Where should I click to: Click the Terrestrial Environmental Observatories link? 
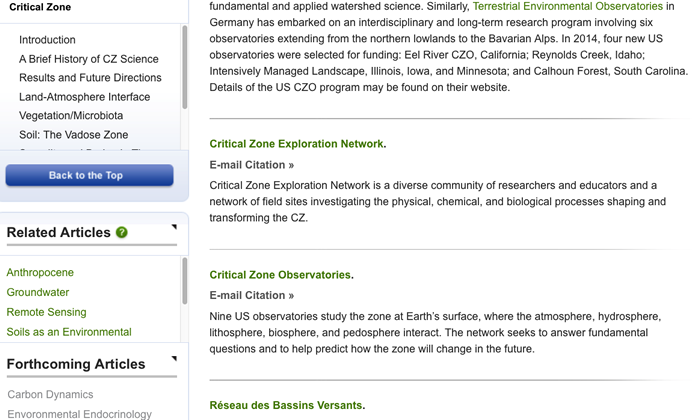568,6
